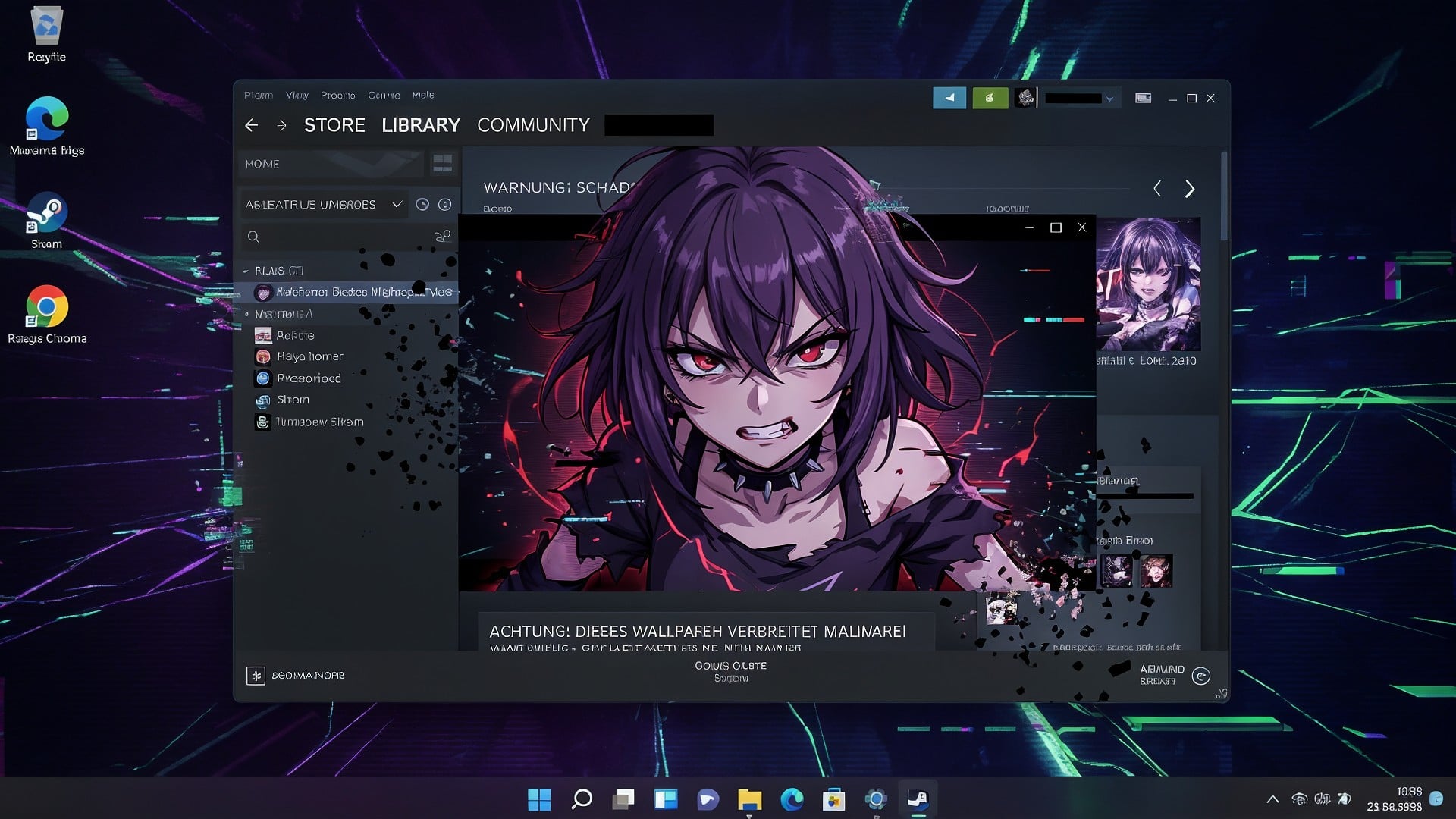Viewport: 1456px width, 819px height.
Task: Open the Chat taskbar icon
Action: pos(708,799)
